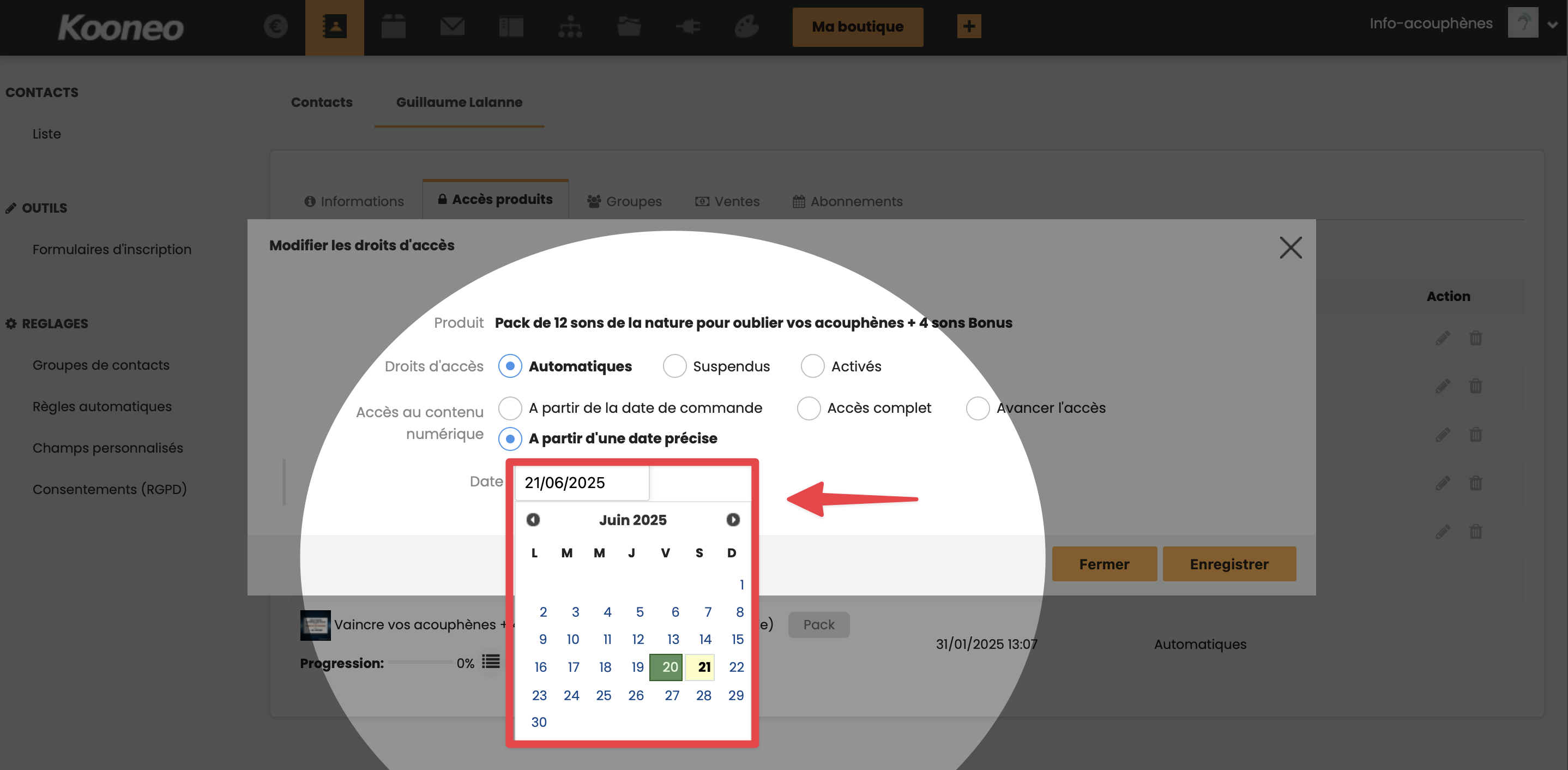Image resolution: width=1568 pixels, height=770 pixels.
Task: Go to previous month in calendar
Action: (x=533, y=520)
